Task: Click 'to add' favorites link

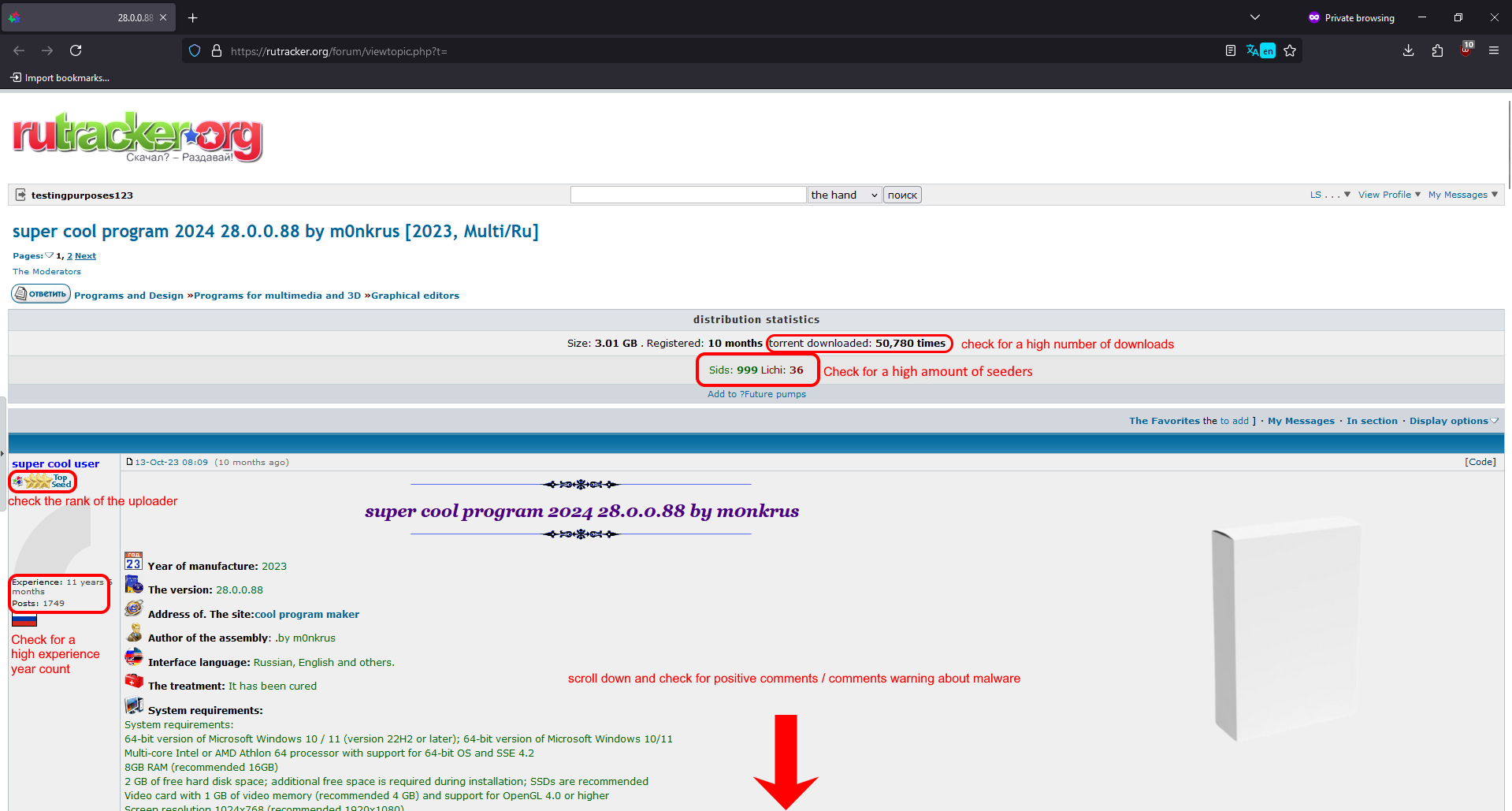Action: 1234,421
